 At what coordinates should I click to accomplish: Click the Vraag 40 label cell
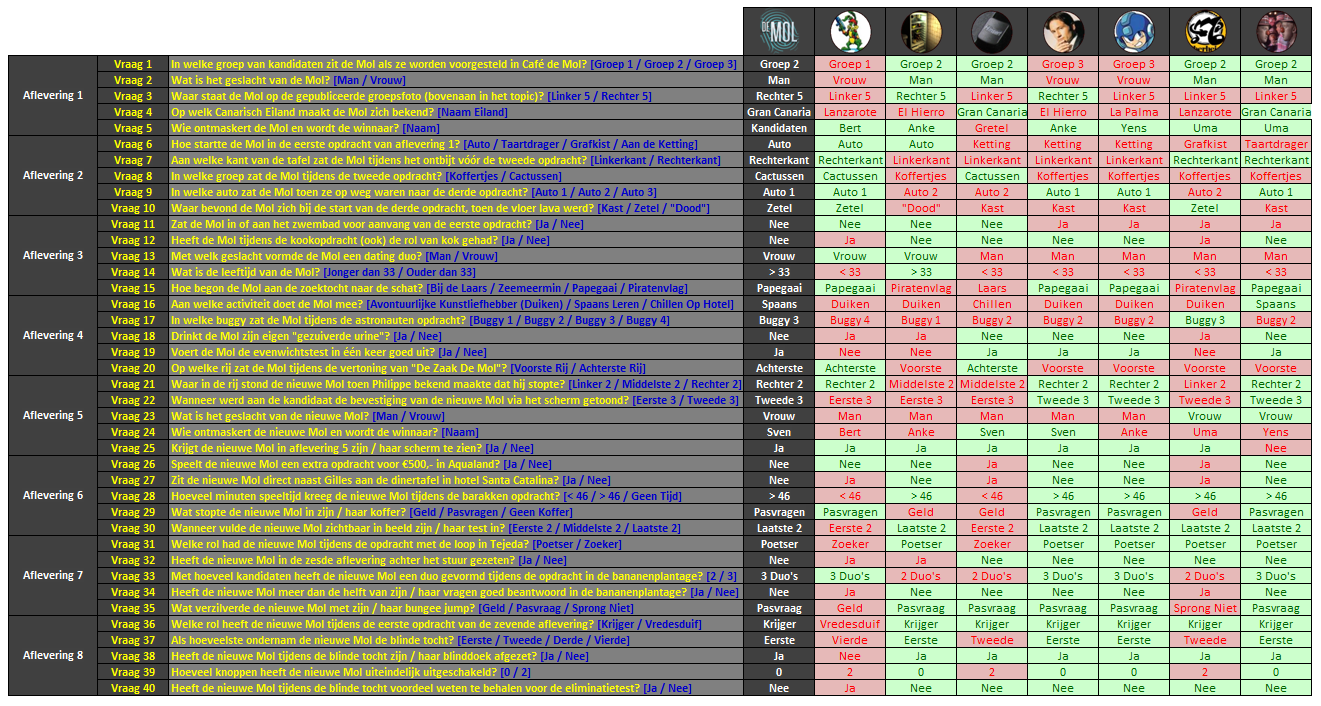[x=133, y=688]
